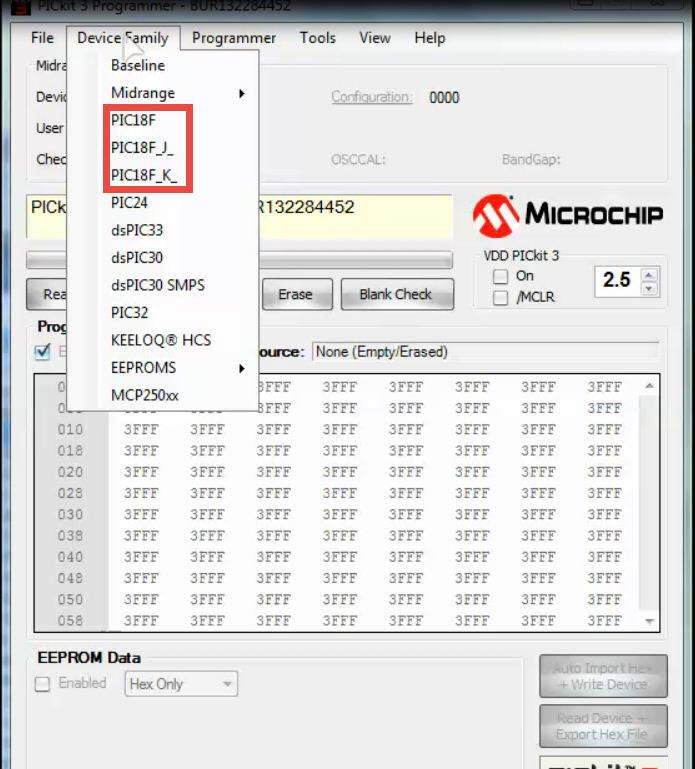Choose PIC18F device family
This screenshot has height=769, width=695.
pyautogui.click(x=163, y=120)
